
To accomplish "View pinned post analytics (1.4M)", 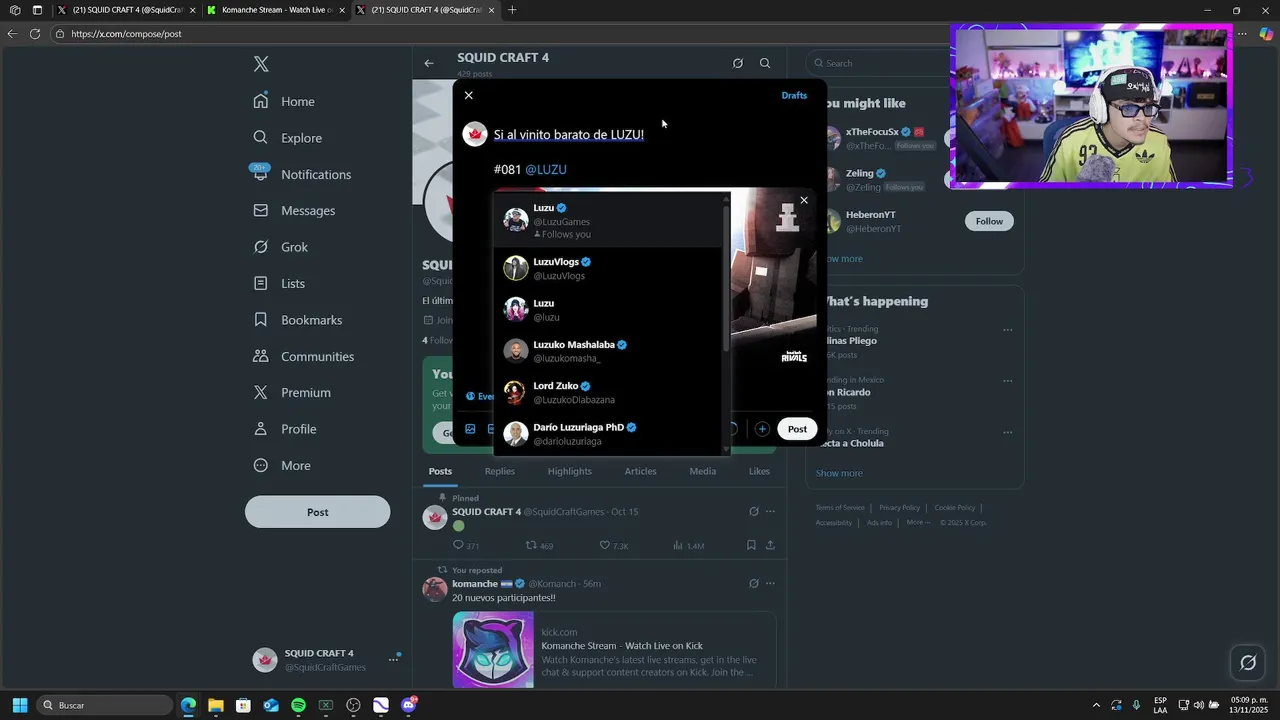I will coord(688,545).
